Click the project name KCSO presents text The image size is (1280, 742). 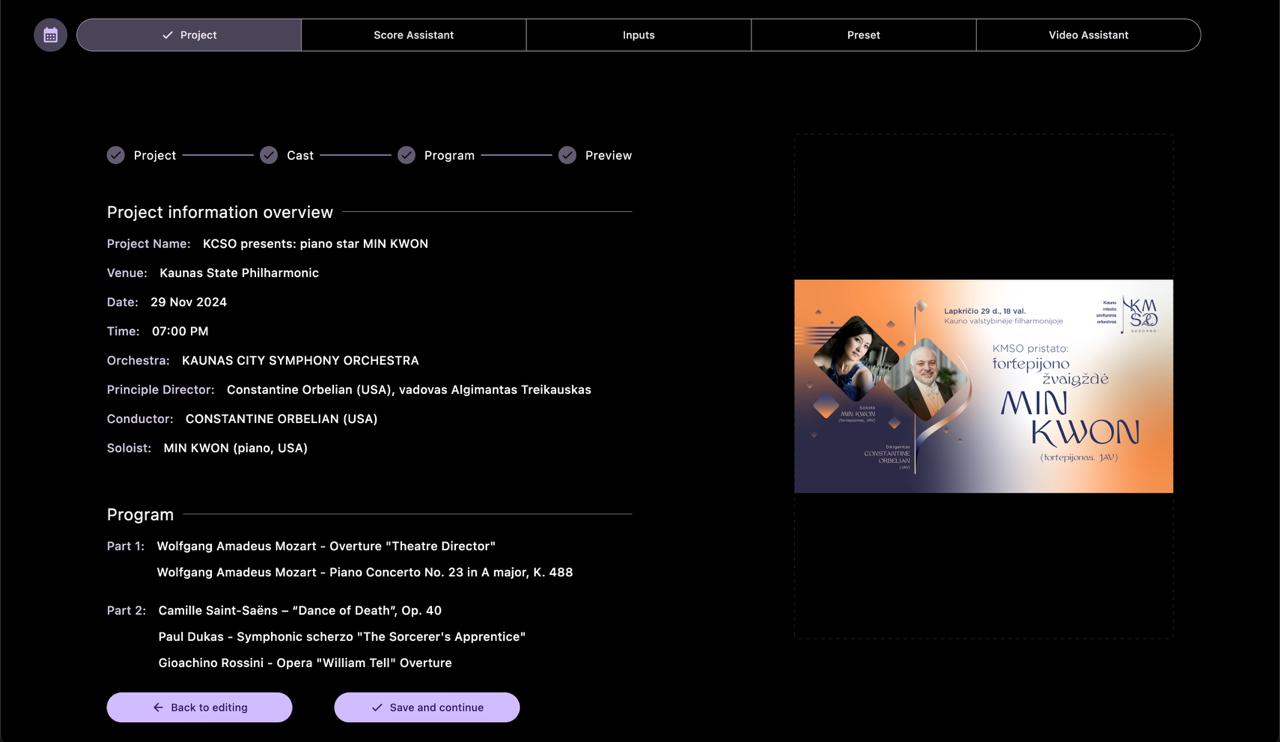point(316,243)
